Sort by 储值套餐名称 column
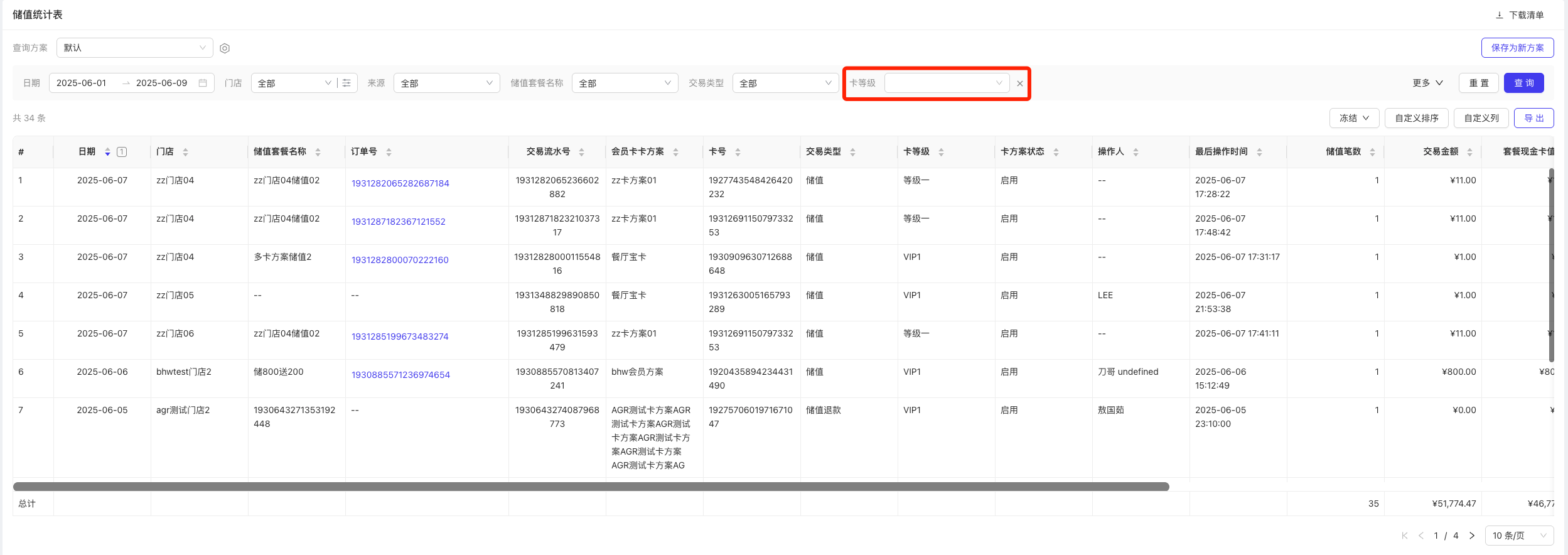Viewport: 1568px width, 555px height. pos(318,152)
